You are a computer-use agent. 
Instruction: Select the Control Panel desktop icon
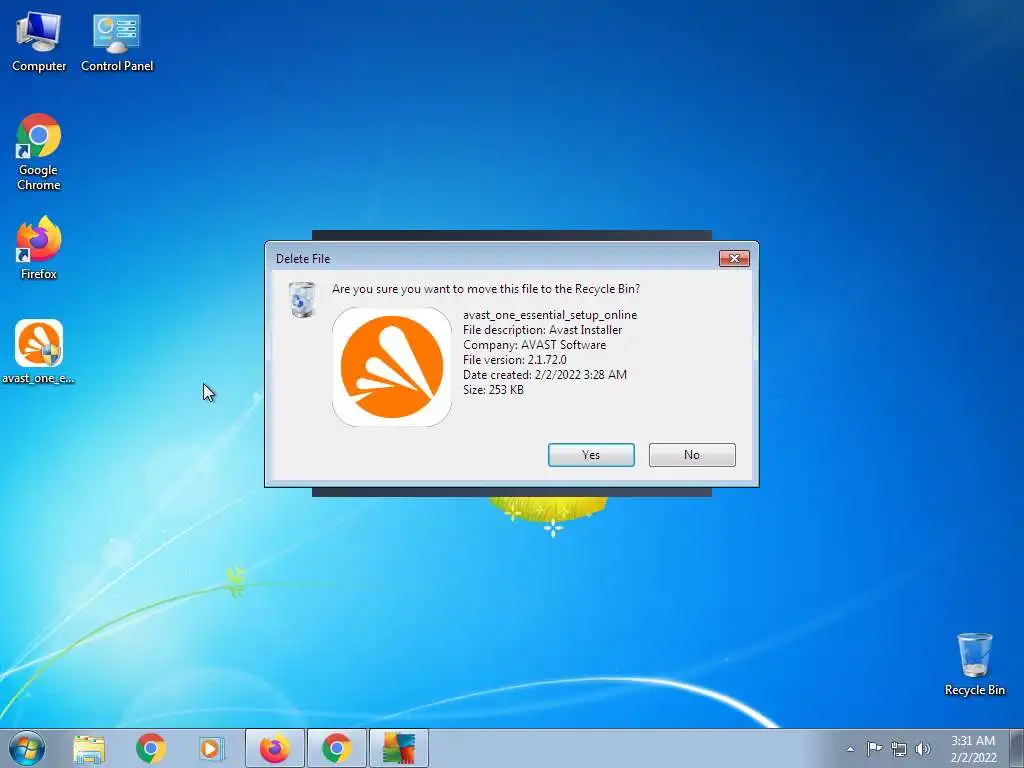pyautogui.click(x=117, y=41)
